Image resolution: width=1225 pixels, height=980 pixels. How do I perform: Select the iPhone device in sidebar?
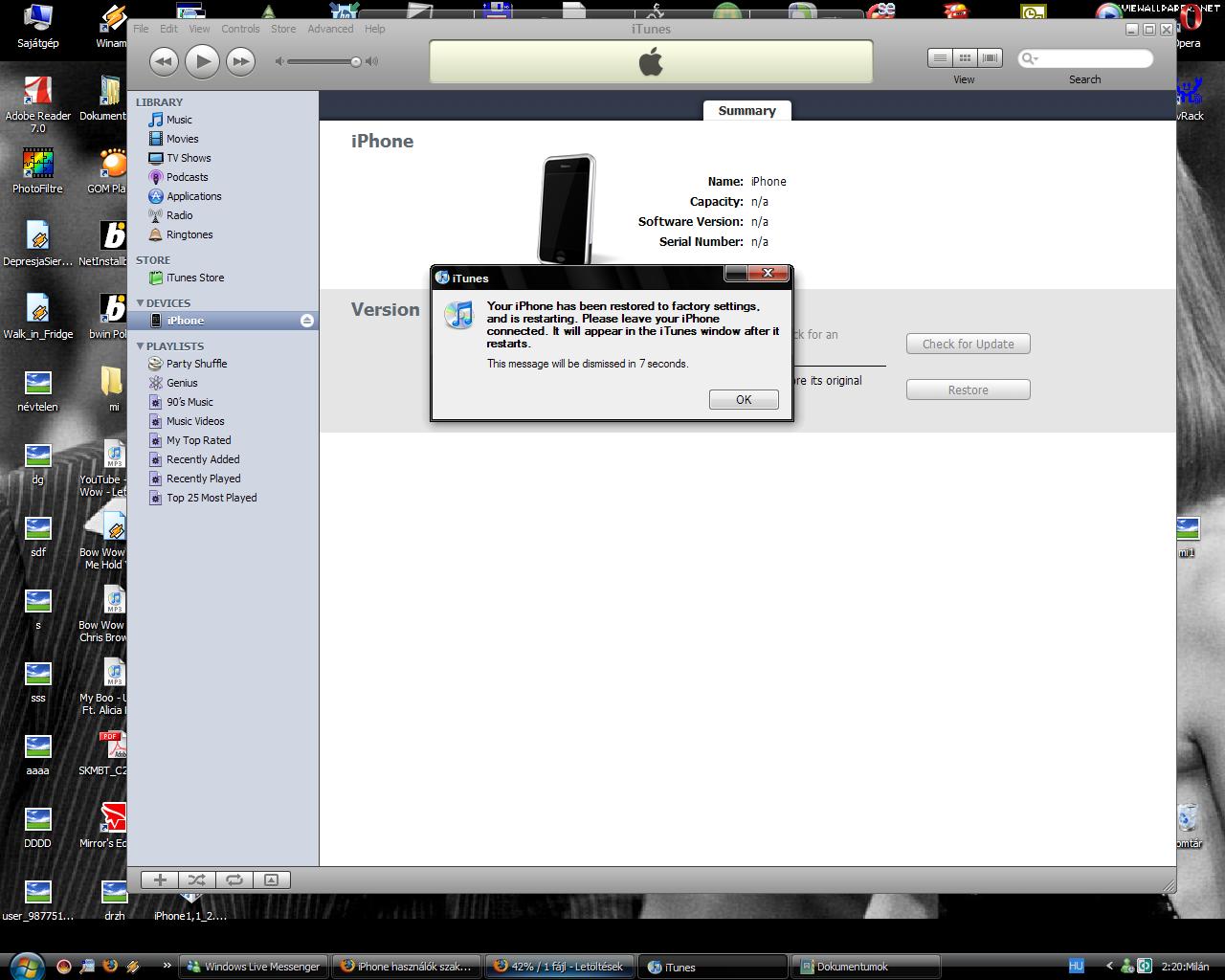click(223, 321)
